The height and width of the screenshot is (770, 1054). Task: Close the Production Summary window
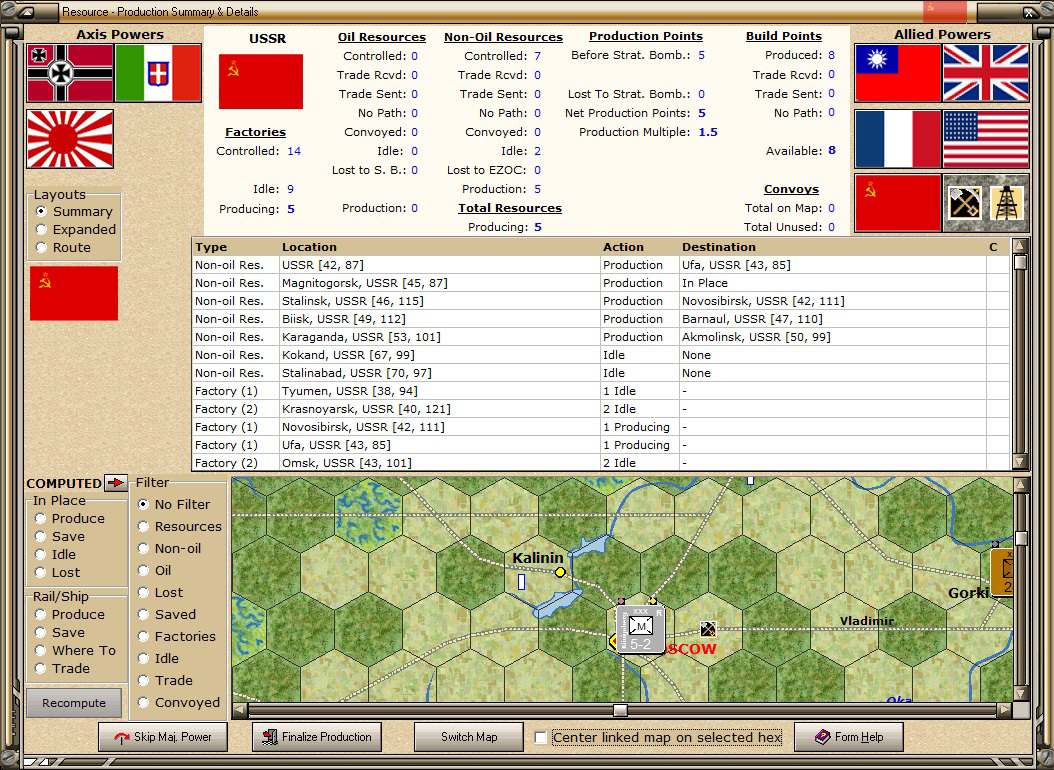[x=1030, y=11]
